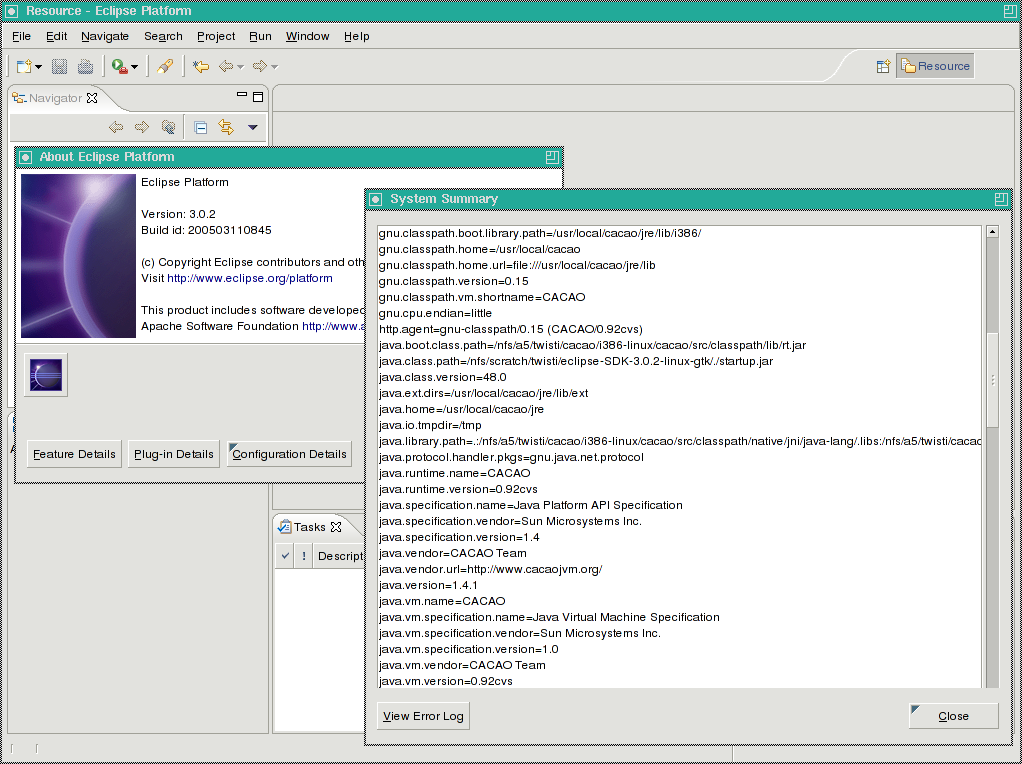
Task: Click the line 'gnu.classpath.vm.shortname=CACAO'
Action: pos(482,297)
